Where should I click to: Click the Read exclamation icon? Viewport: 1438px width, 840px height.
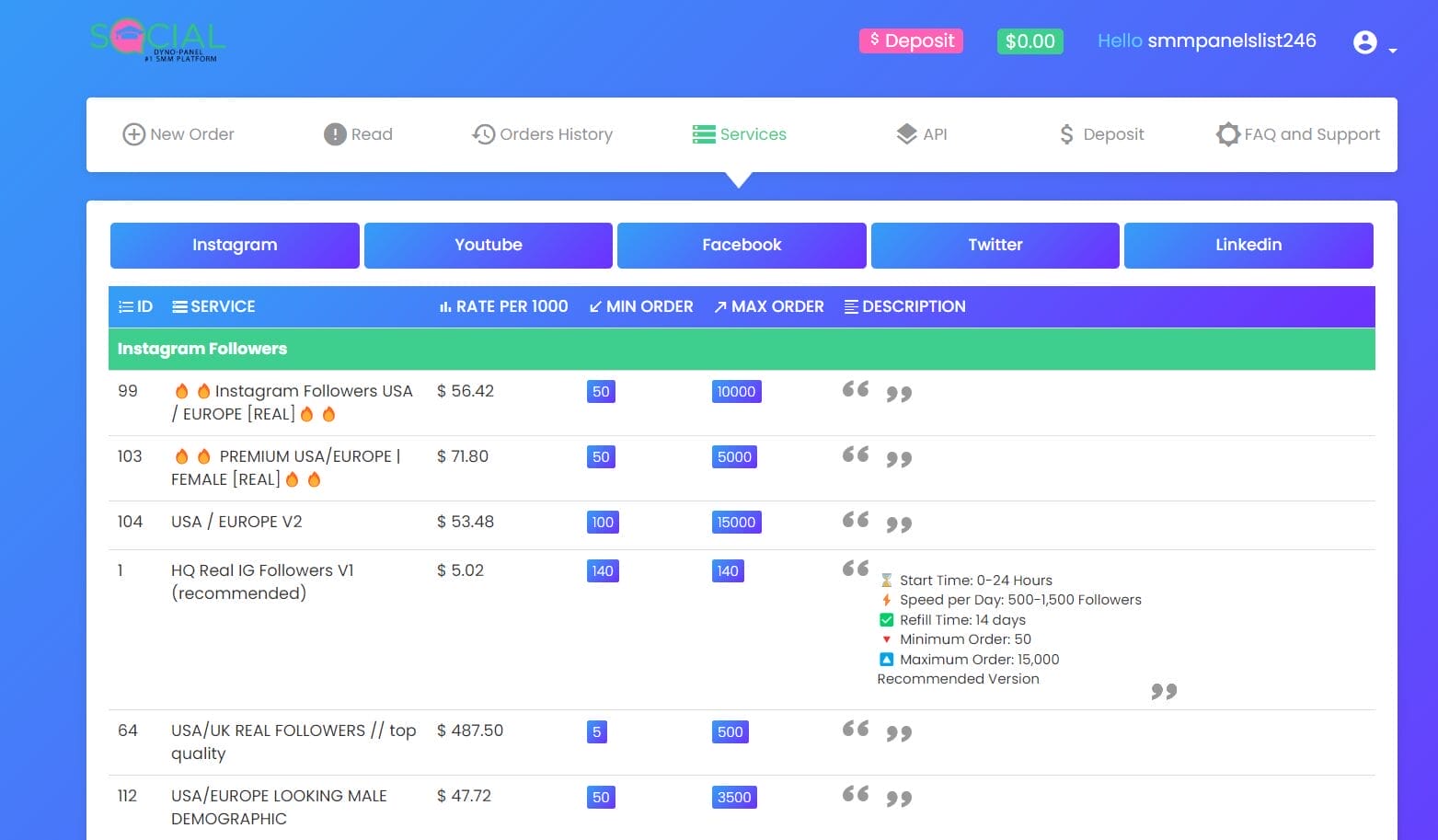pyautogui.click(x=334, y=134)
